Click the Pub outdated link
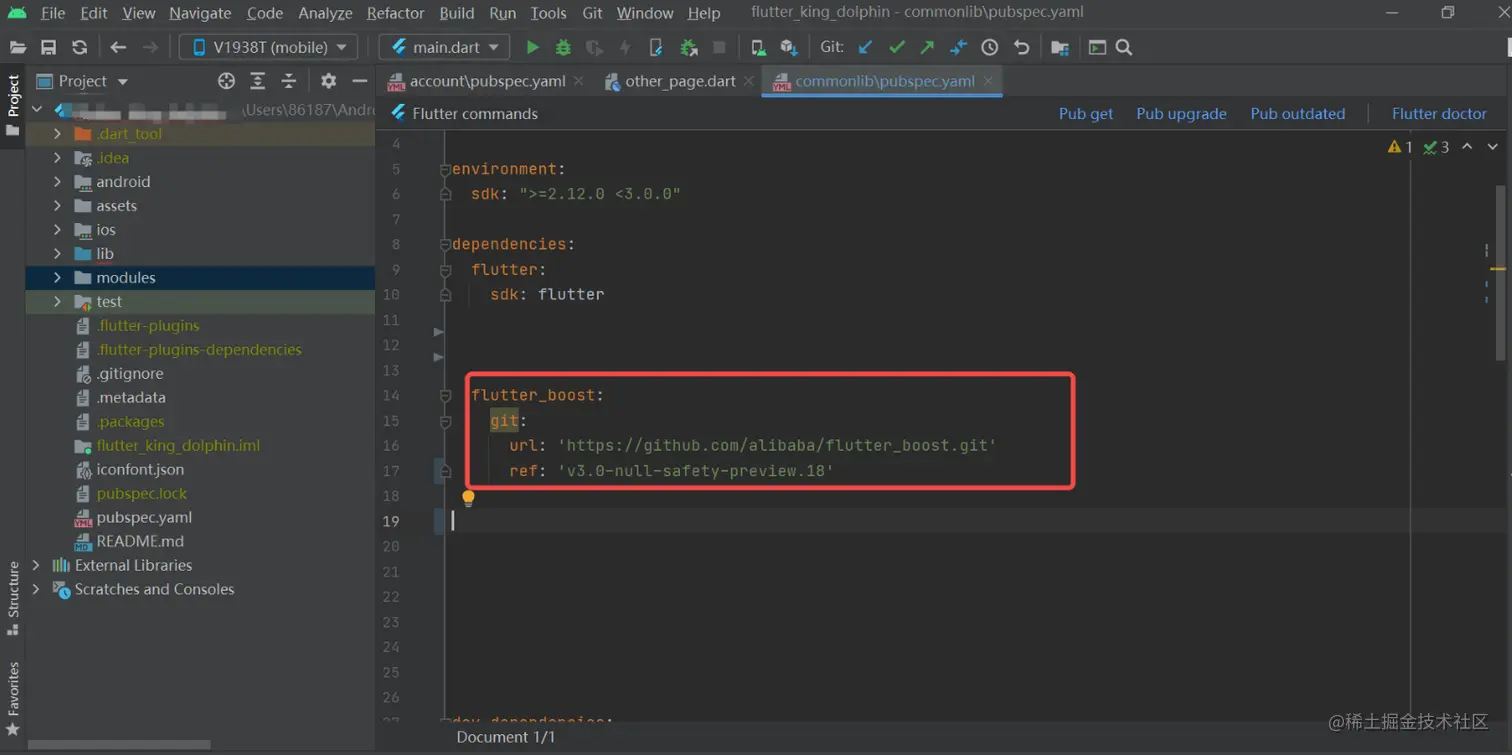 tap(1297, 114)
